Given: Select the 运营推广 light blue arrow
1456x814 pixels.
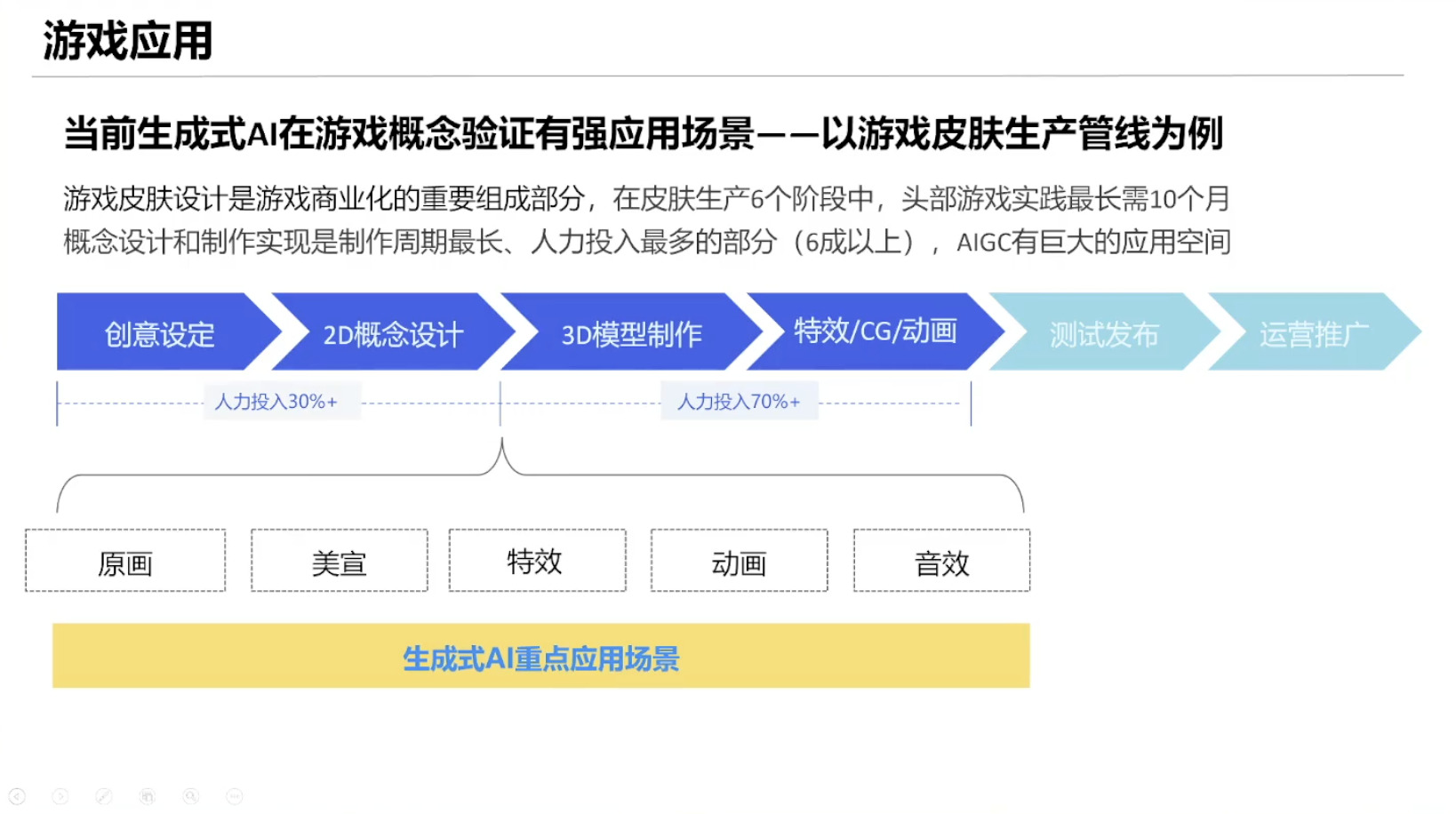Looking at the screenshot, I should [1313, 334].
